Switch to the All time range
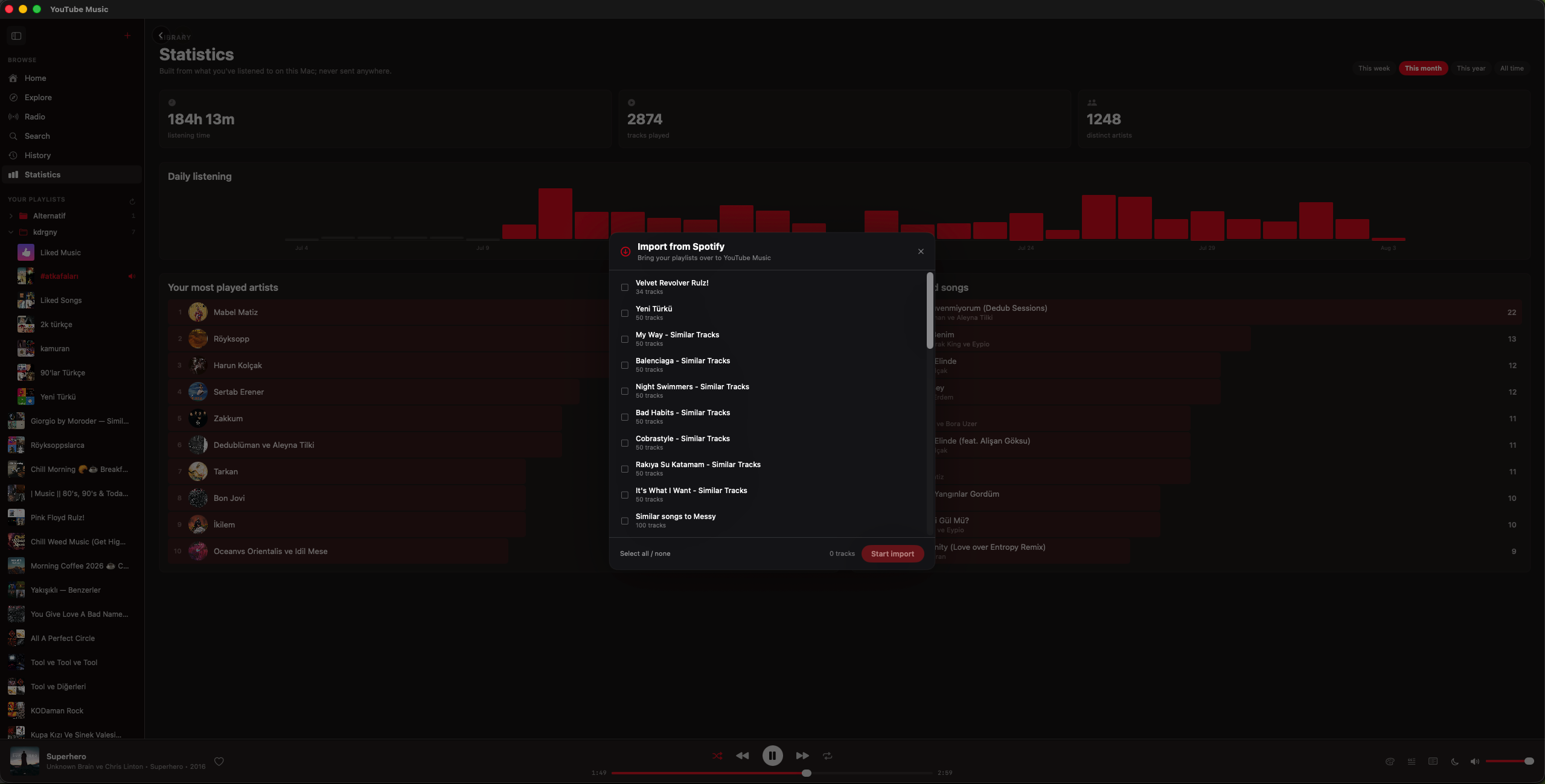1545x784 pixels. [x=1512, y=68]
